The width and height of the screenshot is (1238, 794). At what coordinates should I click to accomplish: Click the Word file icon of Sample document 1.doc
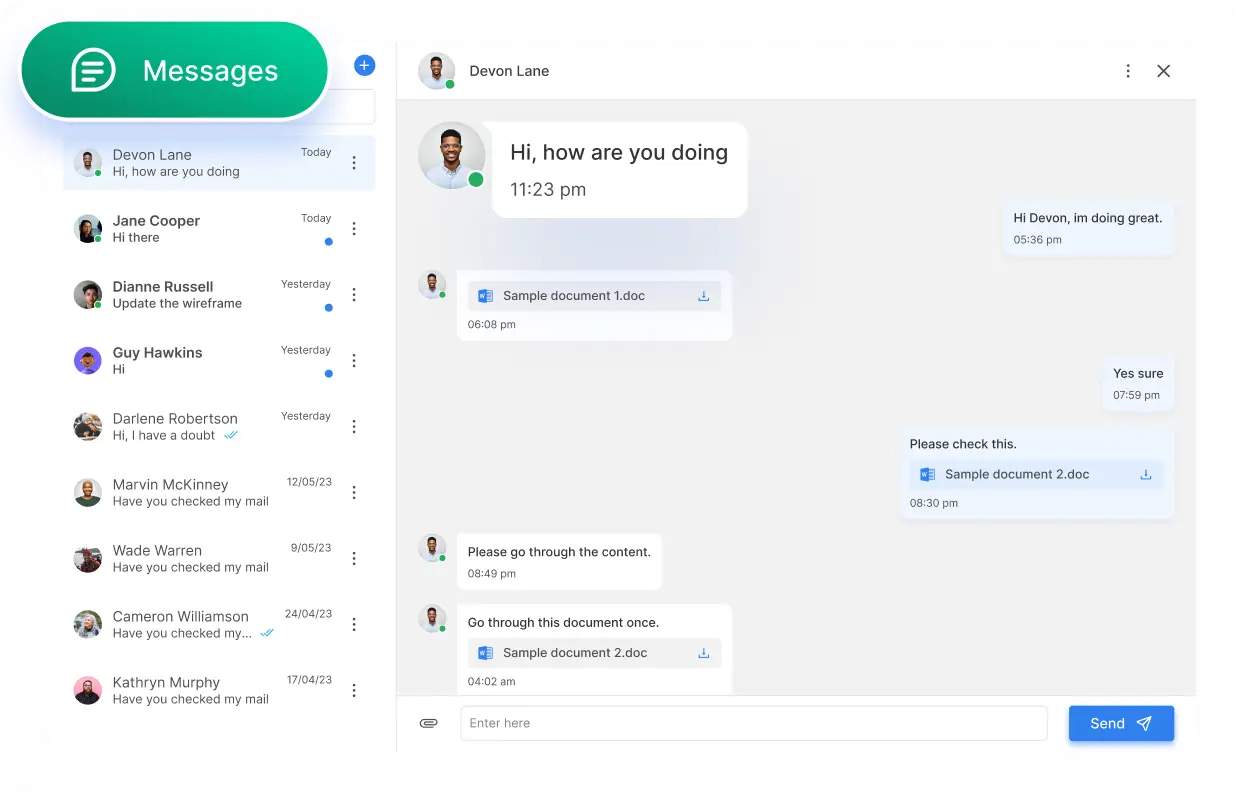click(x=486, y=296)
